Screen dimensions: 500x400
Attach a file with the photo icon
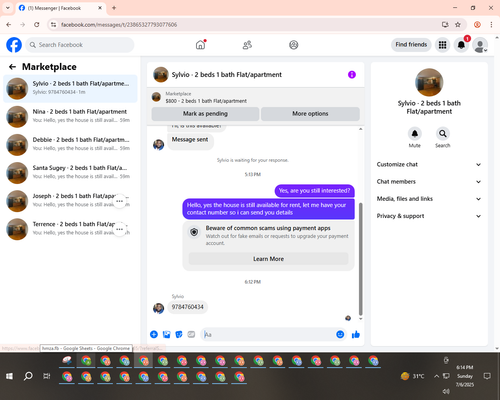point(166,334)
